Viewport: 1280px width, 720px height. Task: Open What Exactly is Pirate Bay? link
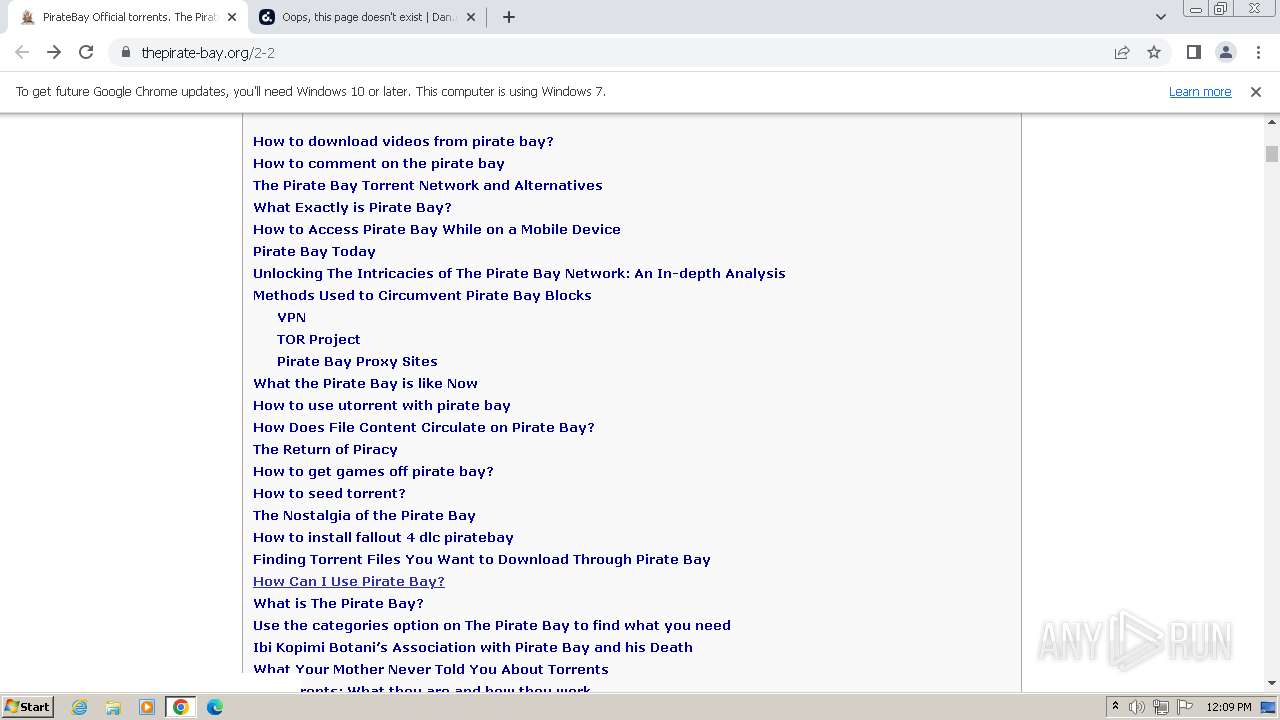tap(352, 207)
